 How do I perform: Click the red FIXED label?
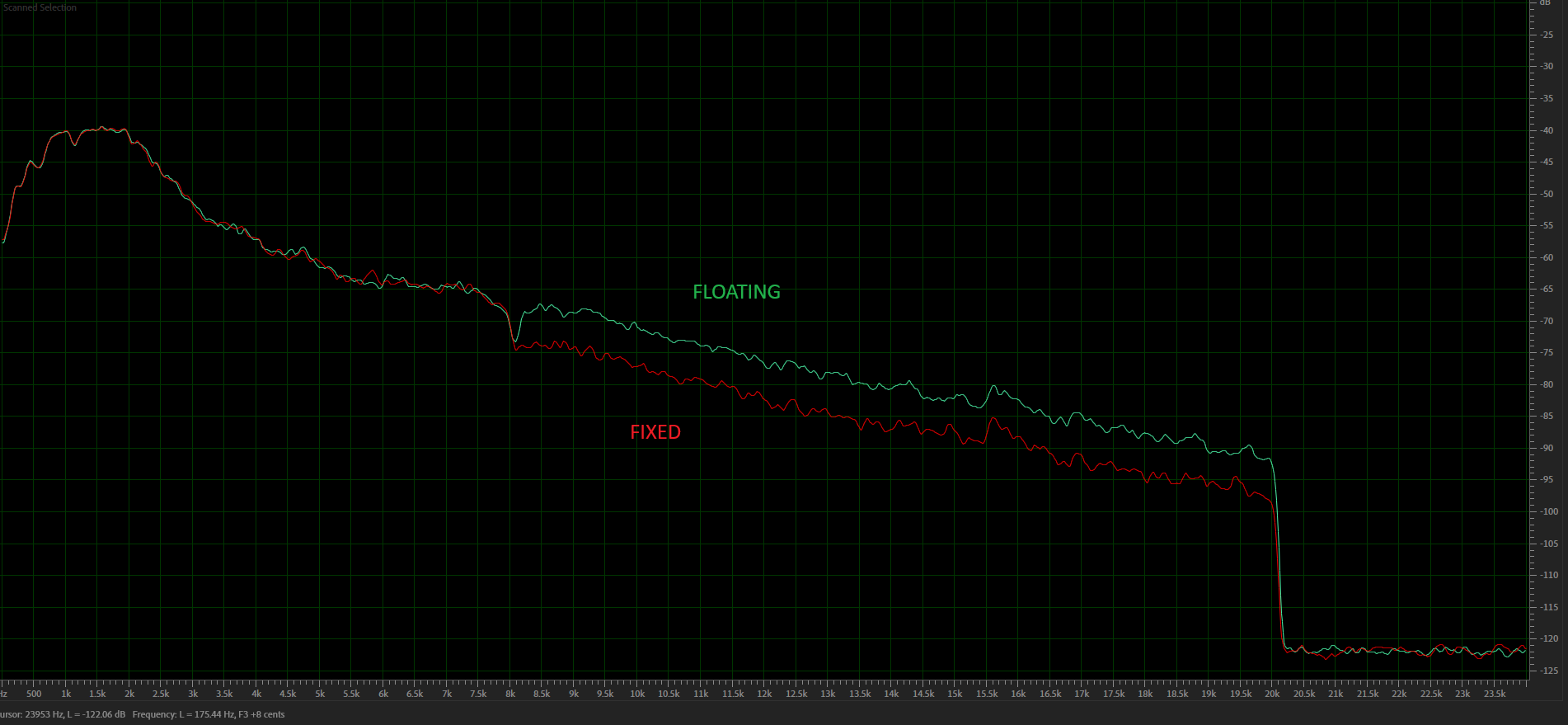coord(655,432)
